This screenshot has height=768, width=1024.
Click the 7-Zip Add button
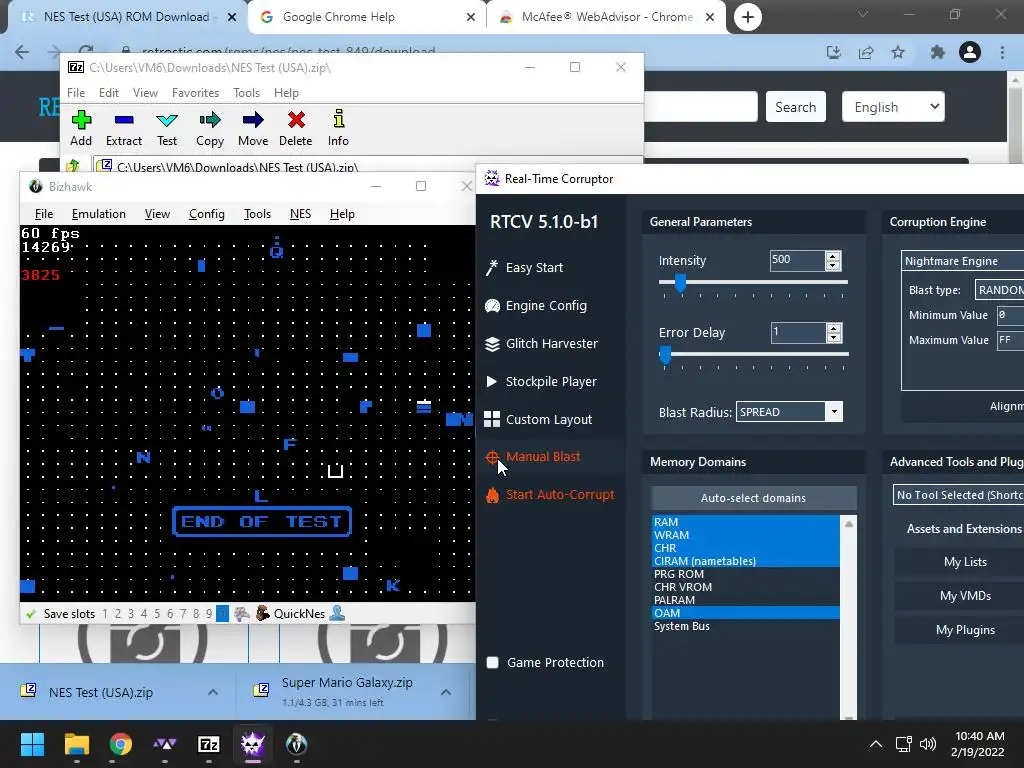click(x=81, y=128)
